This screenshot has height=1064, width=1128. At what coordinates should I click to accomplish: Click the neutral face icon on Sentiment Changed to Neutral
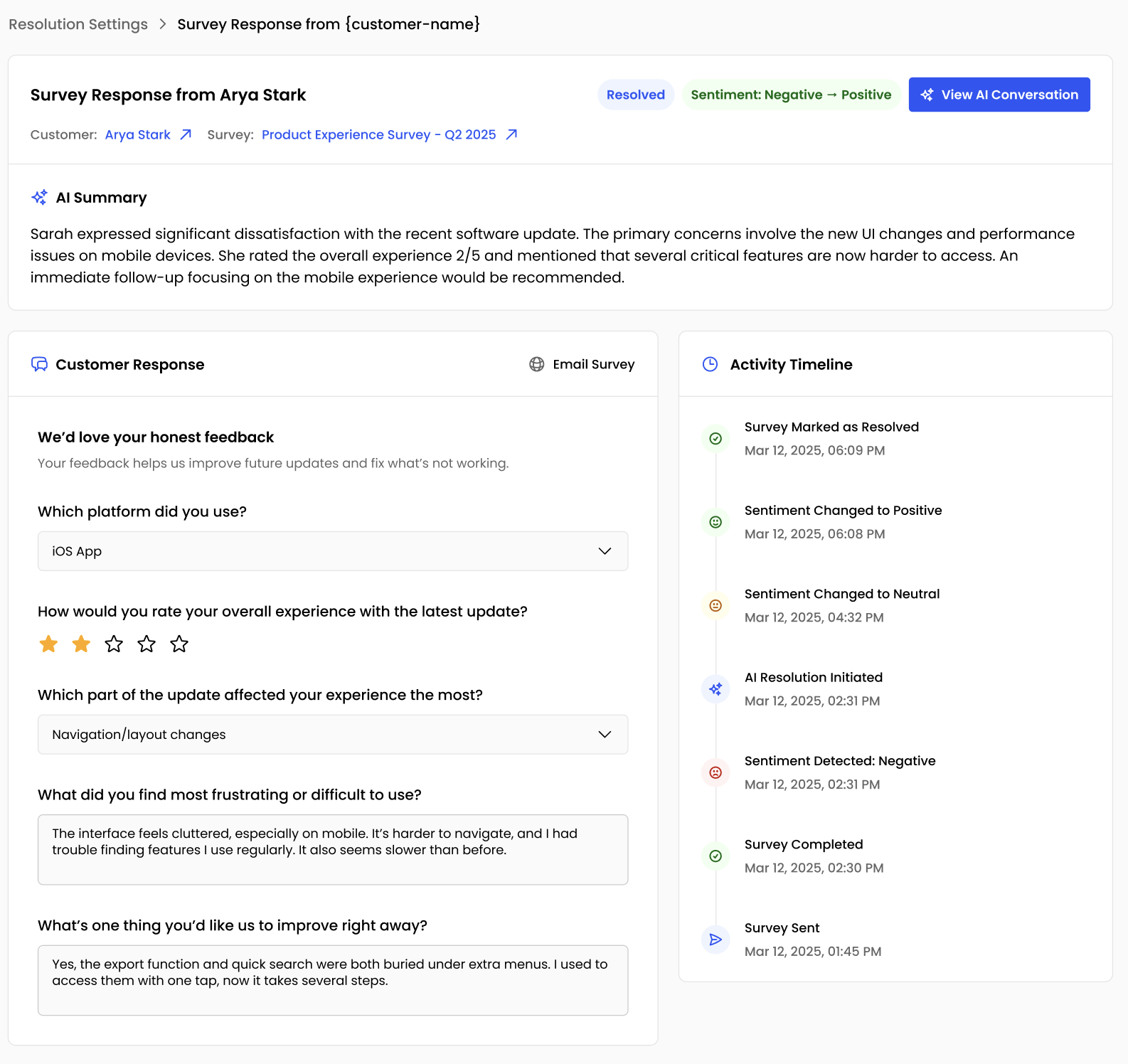tap(715, 605)
